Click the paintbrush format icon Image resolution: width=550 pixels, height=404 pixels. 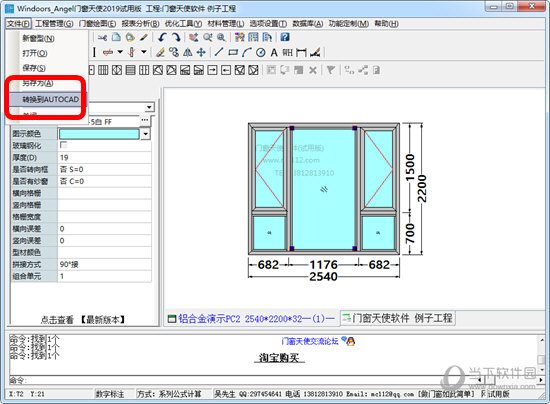coord(144,37)
